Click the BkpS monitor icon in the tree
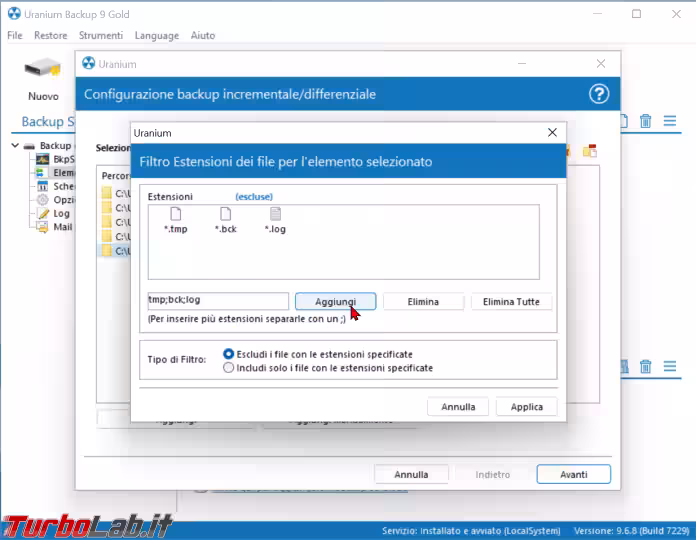This screenshot has width=696, height=540. pos(43,159)
